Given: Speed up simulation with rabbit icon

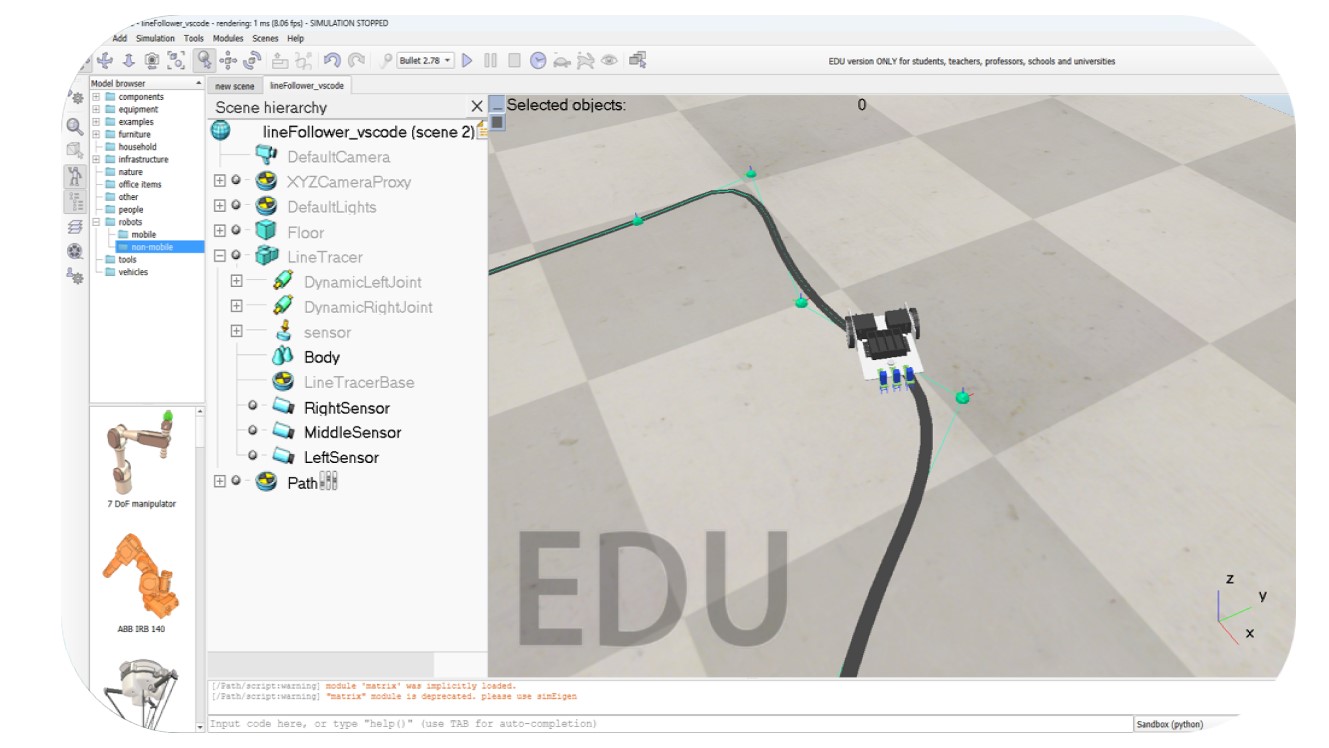Looking at the screenshot, I should tap(586, 61).
